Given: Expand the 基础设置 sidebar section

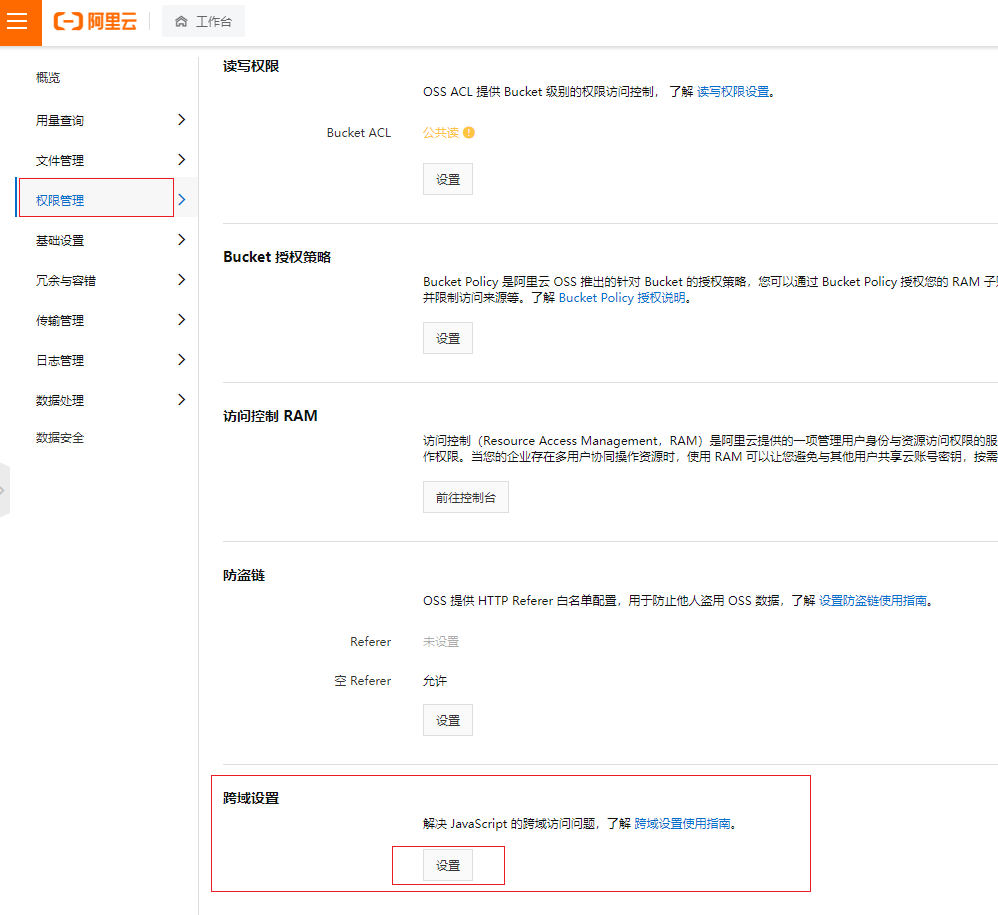Looking at the screenshot, I should pos(182,239).
